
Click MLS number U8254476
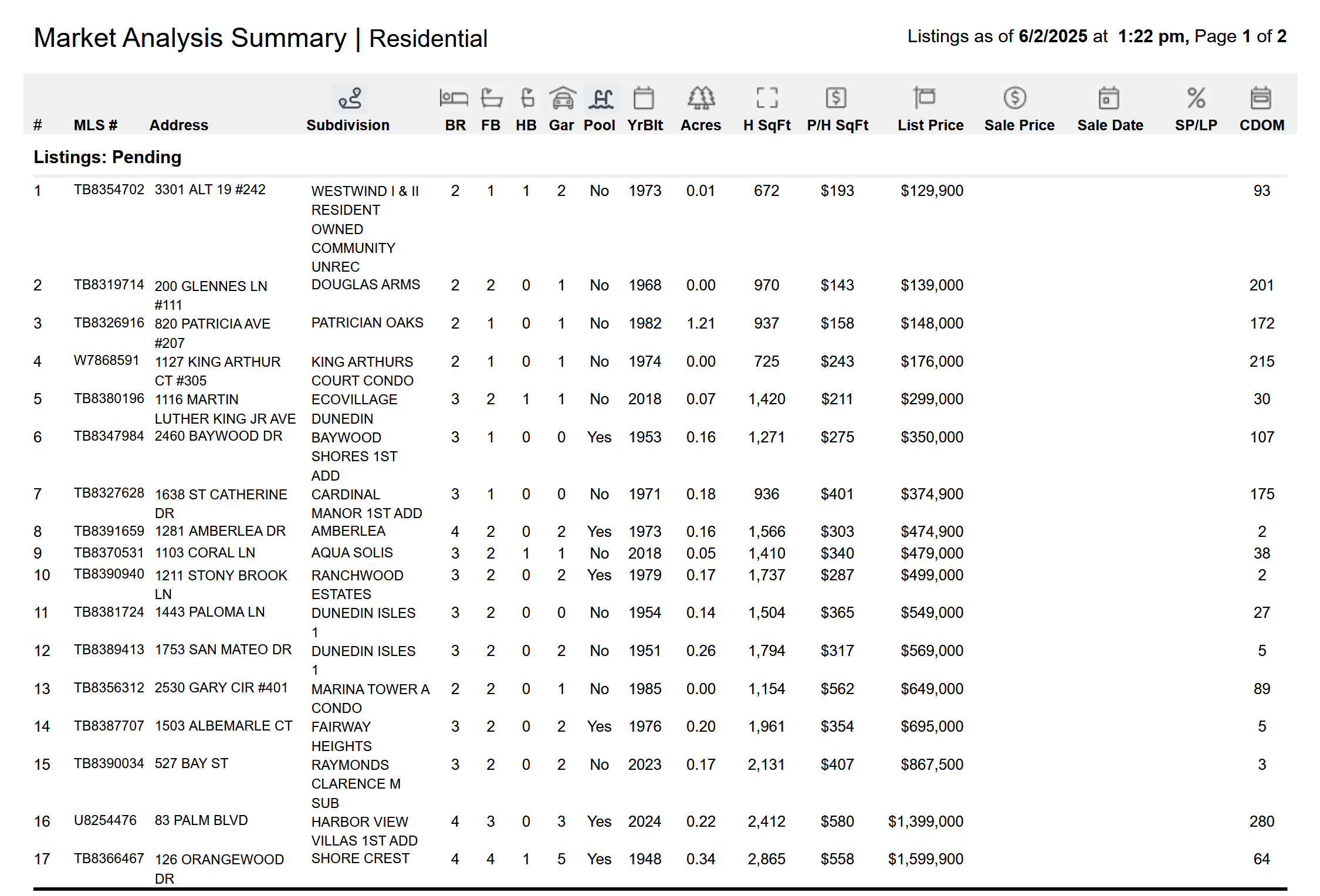click(105, 820)
